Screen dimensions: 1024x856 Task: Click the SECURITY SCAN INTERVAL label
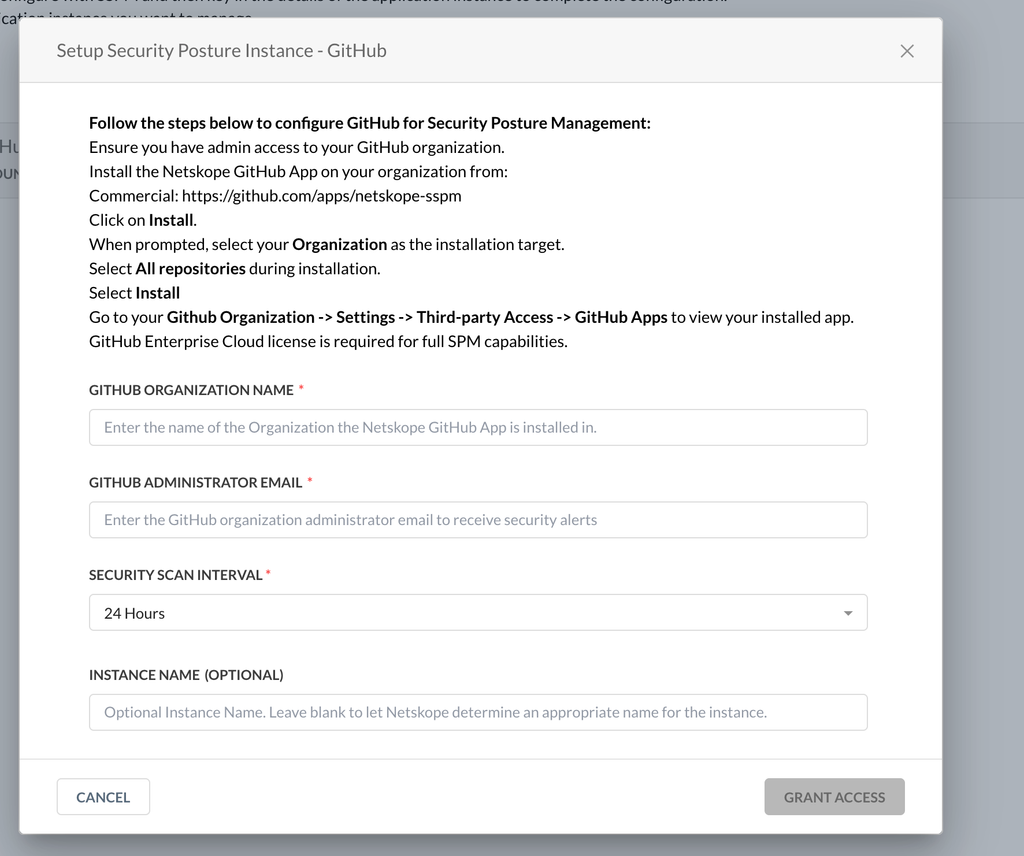tap(176, 575)
